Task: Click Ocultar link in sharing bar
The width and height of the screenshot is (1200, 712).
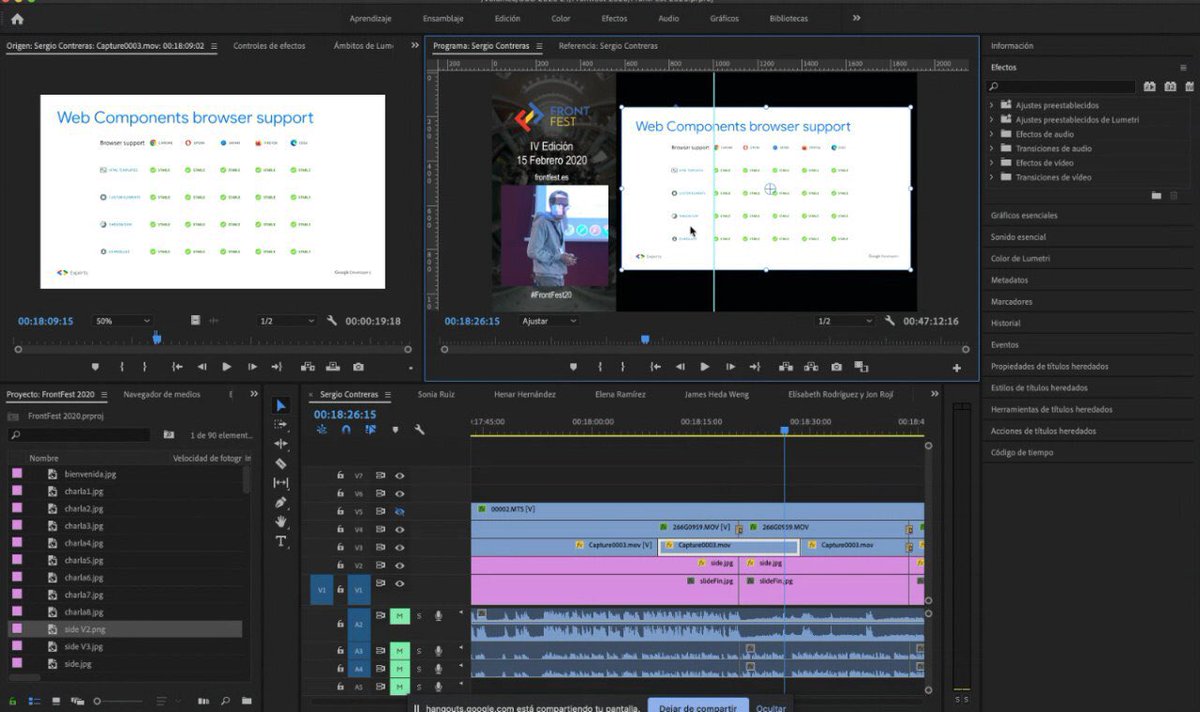Action: coord(771,708)
